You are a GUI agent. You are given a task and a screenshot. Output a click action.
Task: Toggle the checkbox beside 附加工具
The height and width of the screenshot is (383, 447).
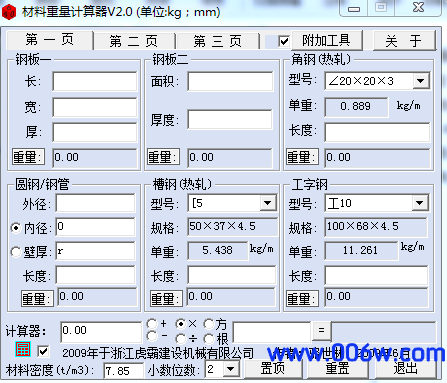tap(284, 41)
